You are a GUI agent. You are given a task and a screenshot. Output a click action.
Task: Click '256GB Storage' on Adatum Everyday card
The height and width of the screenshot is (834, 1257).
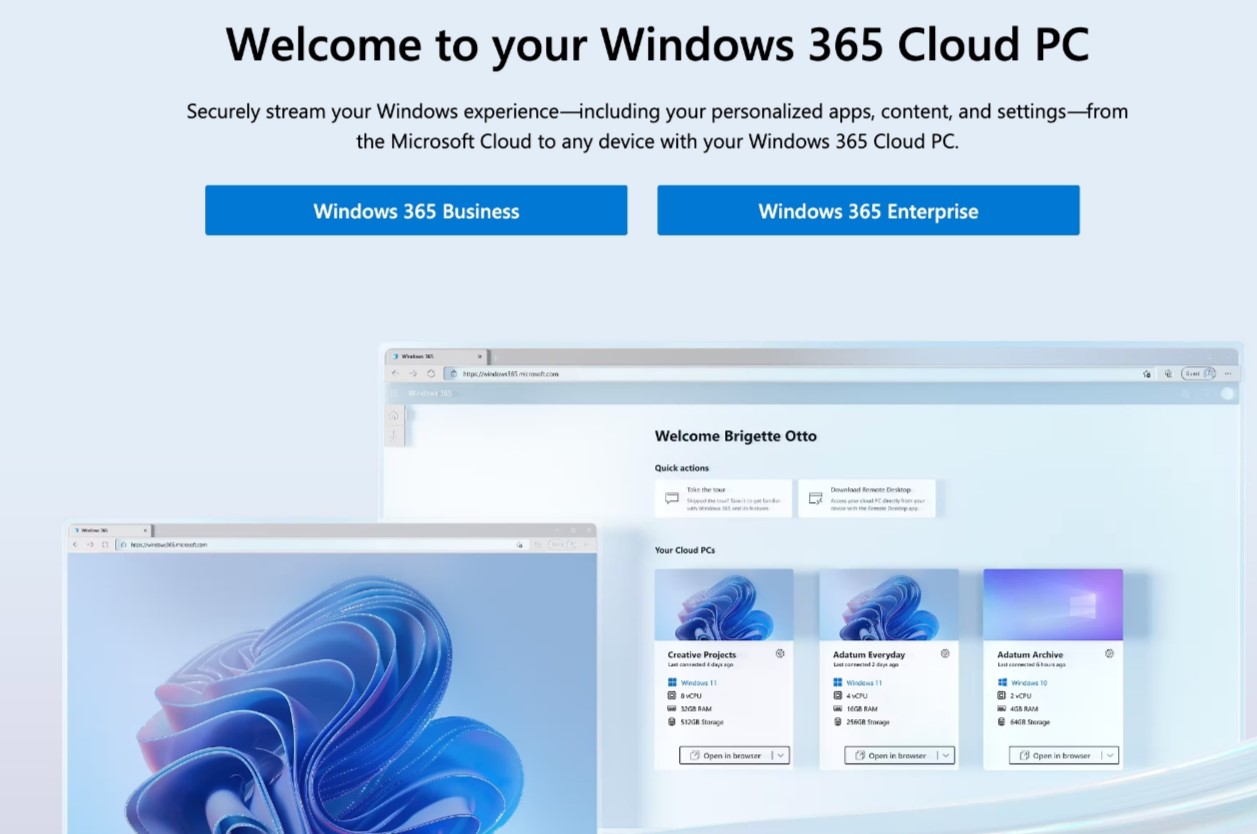point(867,721)
